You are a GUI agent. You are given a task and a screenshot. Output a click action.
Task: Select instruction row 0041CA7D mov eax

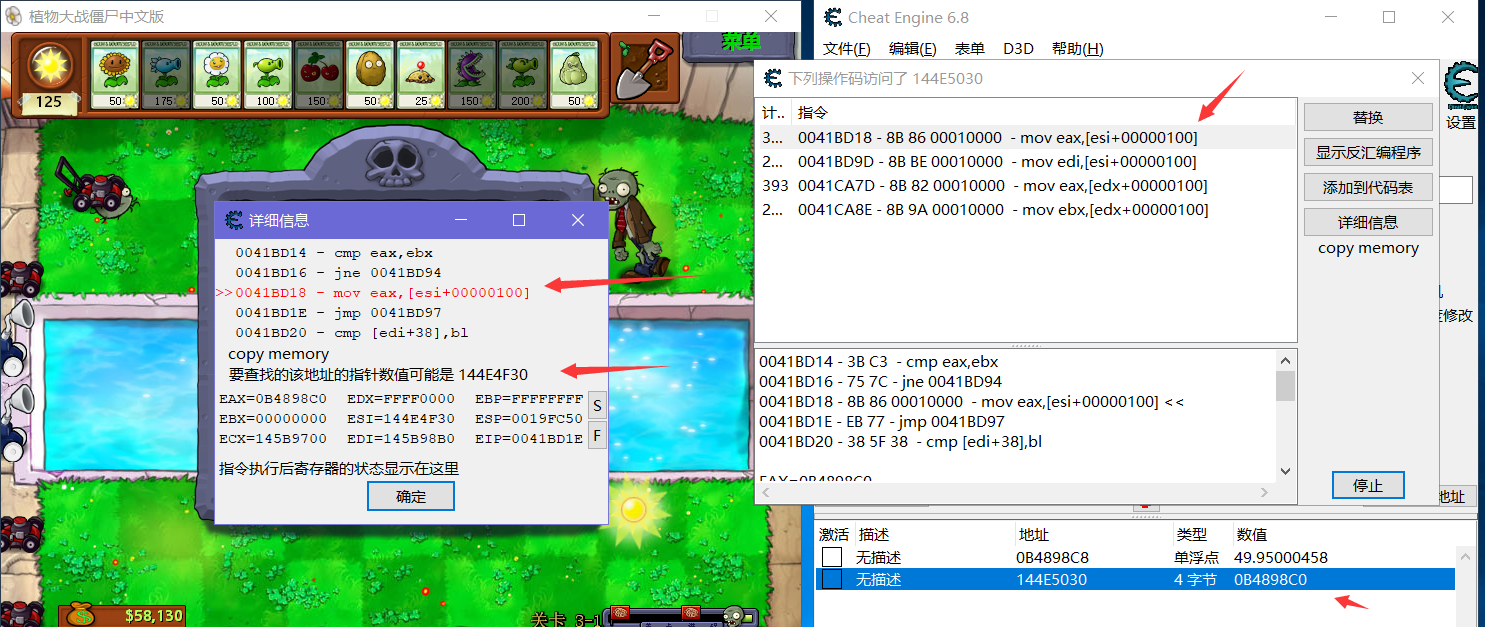click(x=1026, y=185)
